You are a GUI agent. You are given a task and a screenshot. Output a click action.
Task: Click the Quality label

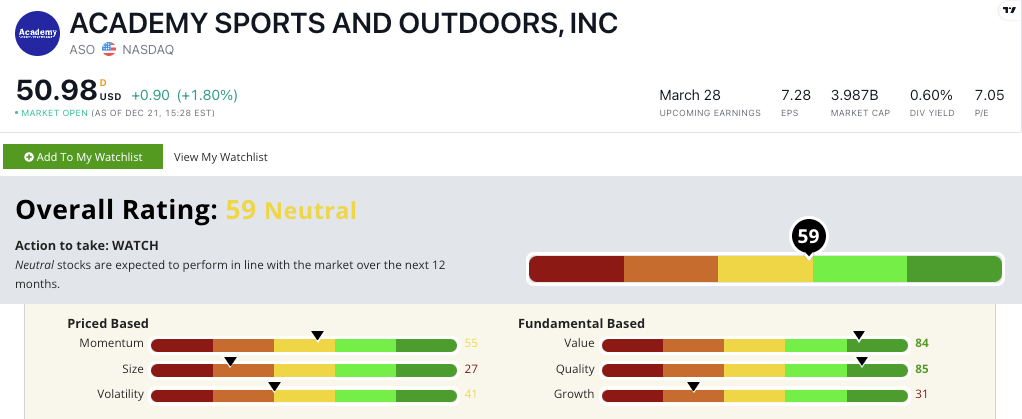click(x=575, y=369)
